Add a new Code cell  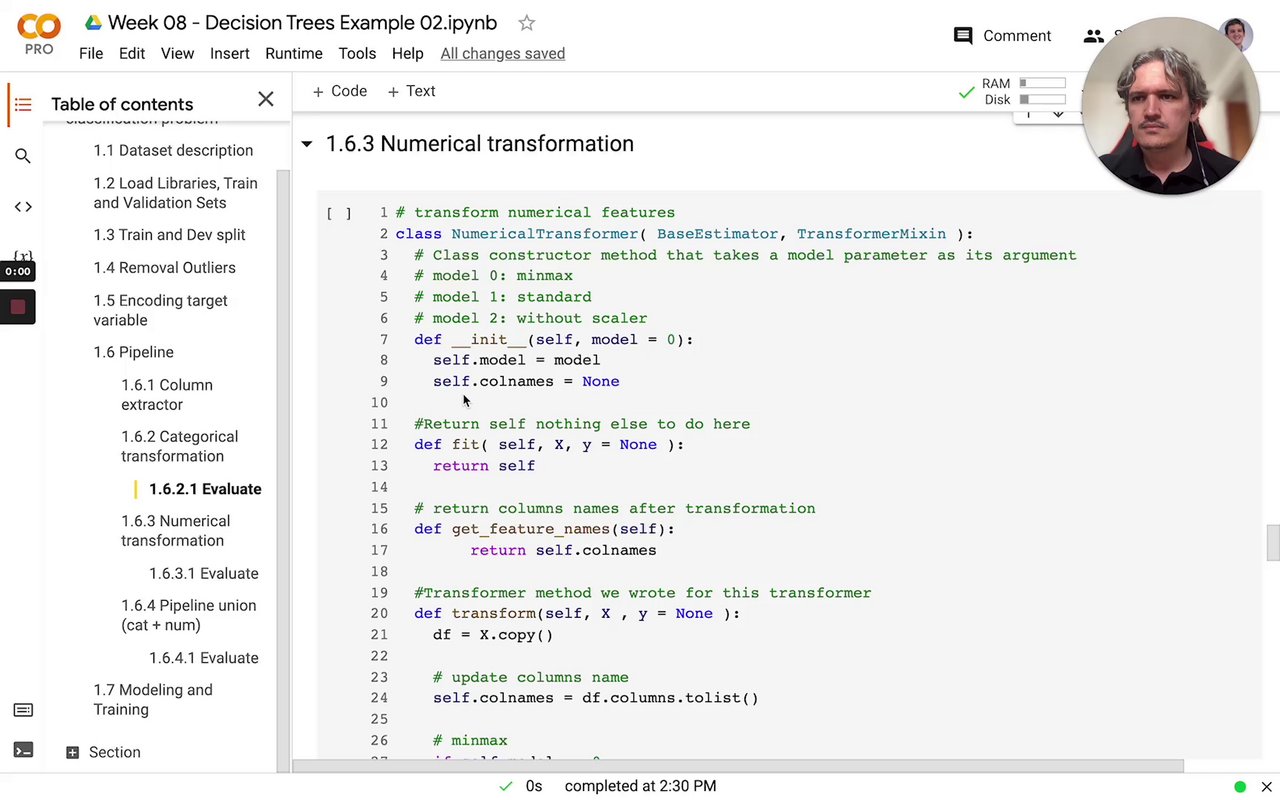tap(340, 91)
